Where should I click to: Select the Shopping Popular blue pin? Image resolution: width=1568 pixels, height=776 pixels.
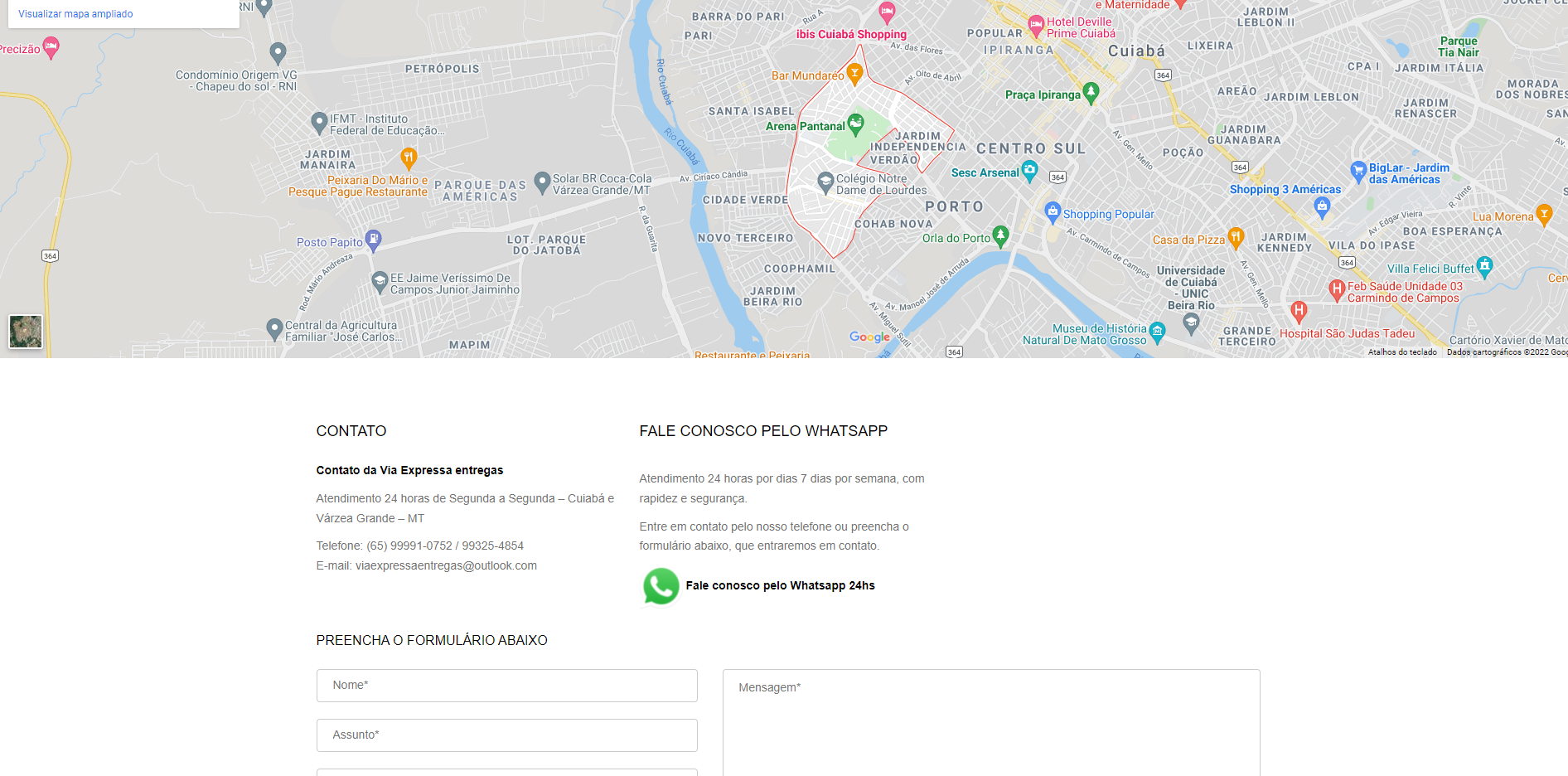(x=1053, y=213)
